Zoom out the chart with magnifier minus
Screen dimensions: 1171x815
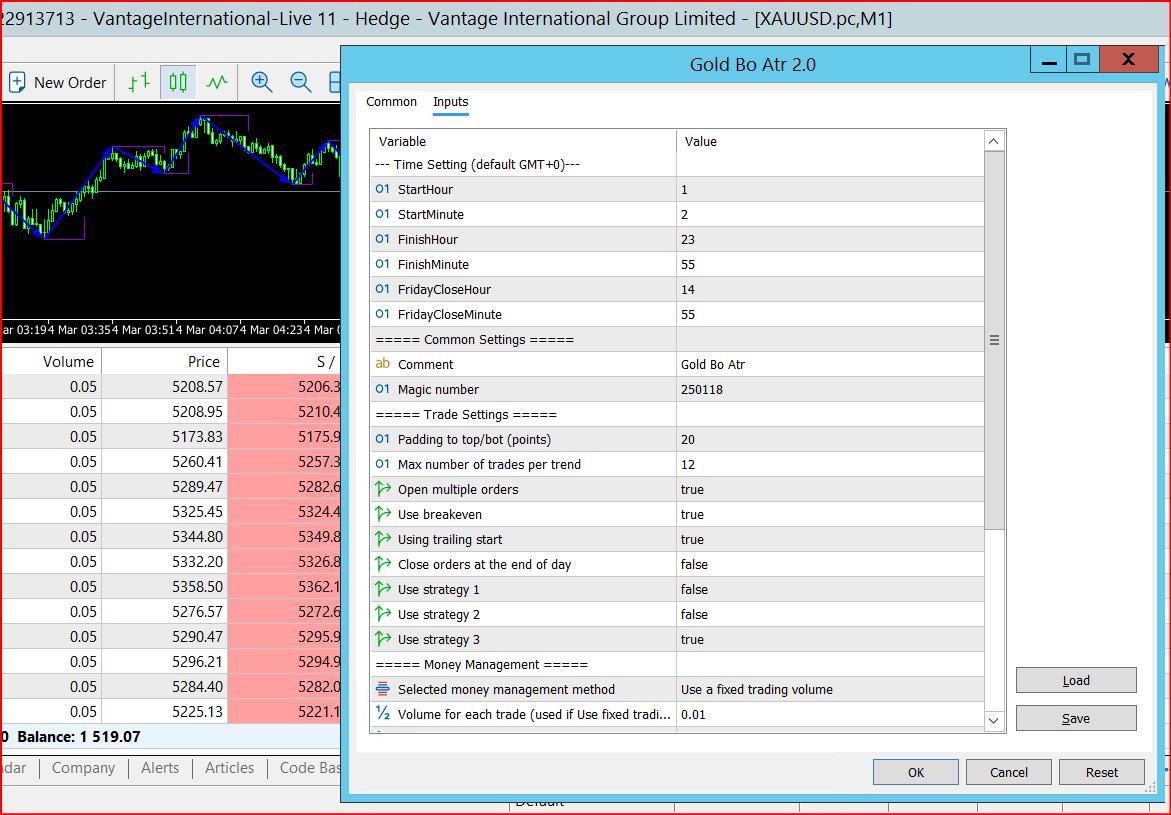300,83
